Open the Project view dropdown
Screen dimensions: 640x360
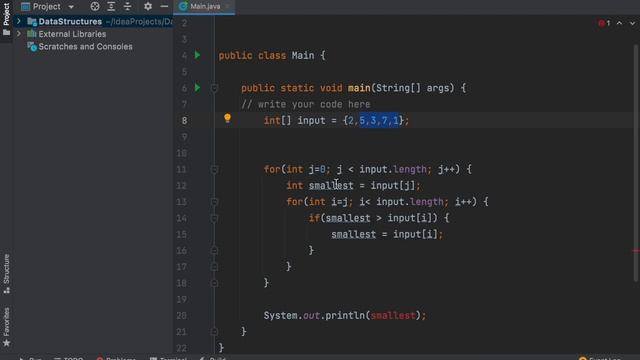click(71, 7)
